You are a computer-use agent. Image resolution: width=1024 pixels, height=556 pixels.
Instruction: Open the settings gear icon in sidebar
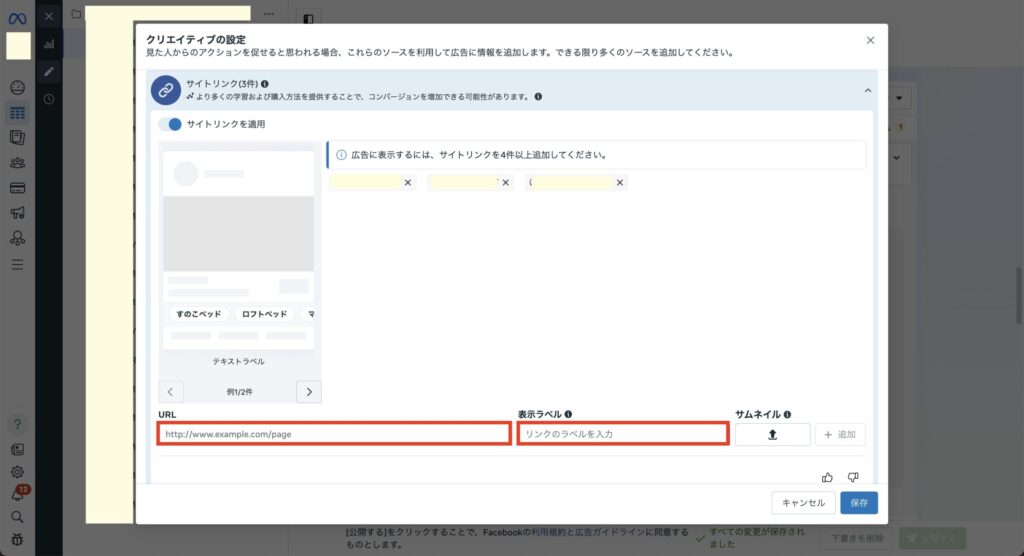[x=18, y=472]
